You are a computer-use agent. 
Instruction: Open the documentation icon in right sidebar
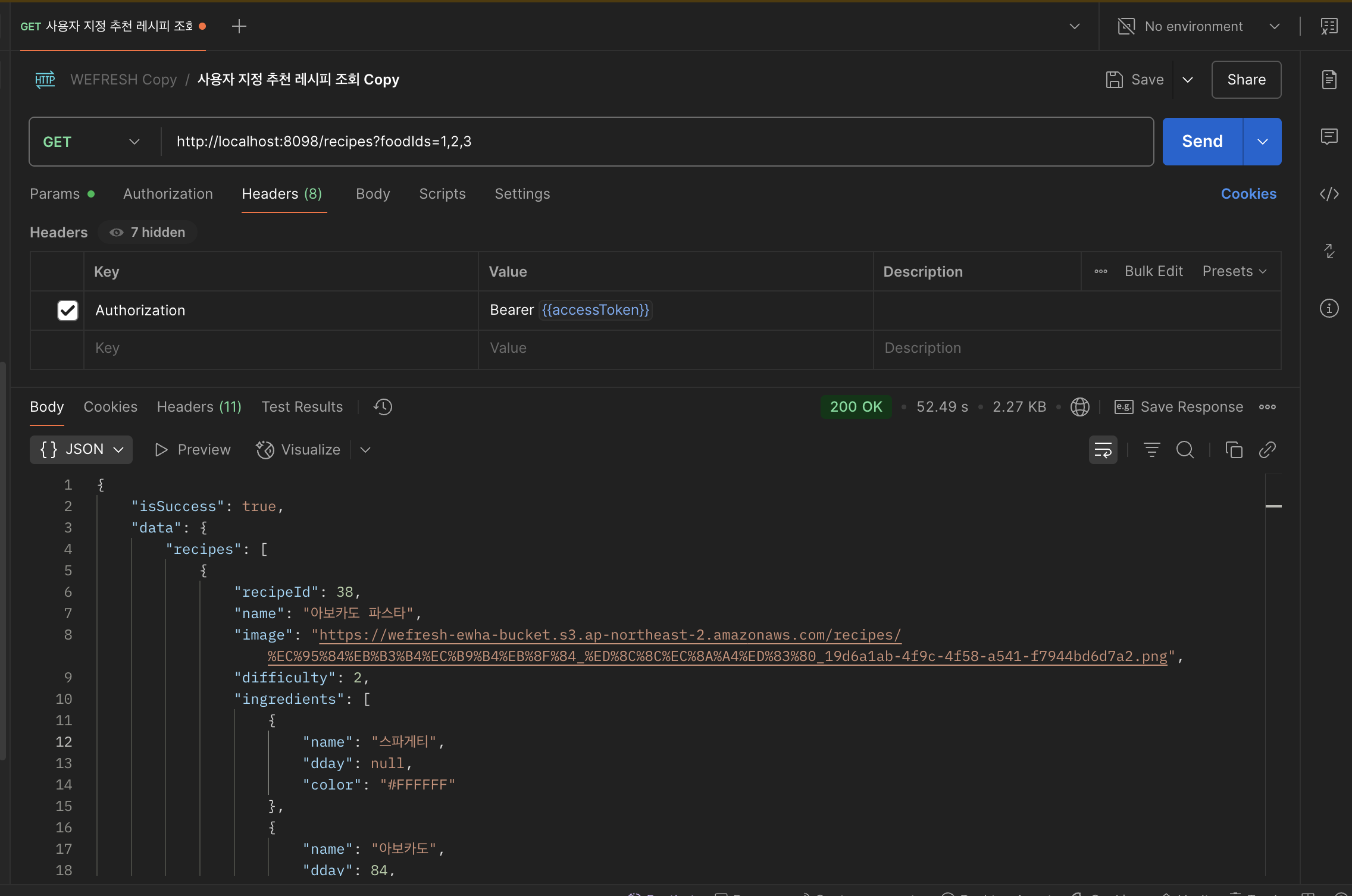pyautogui.click(x=1329, y=80)
